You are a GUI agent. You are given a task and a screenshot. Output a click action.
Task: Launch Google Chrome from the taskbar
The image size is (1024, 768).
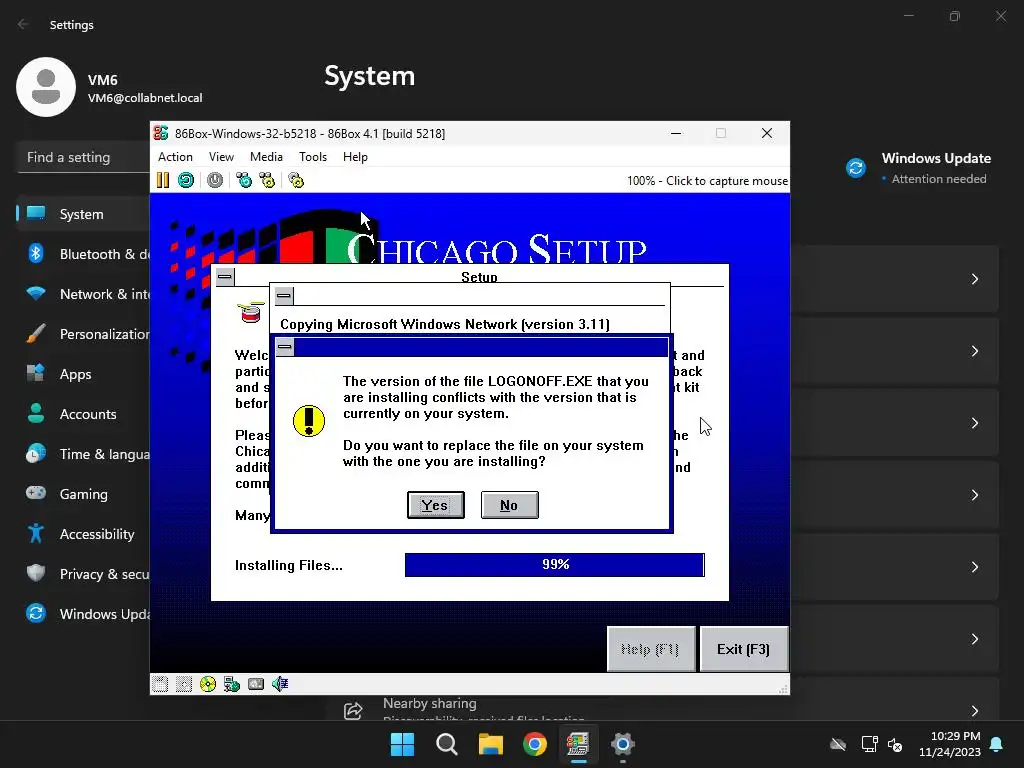[535, 744]
